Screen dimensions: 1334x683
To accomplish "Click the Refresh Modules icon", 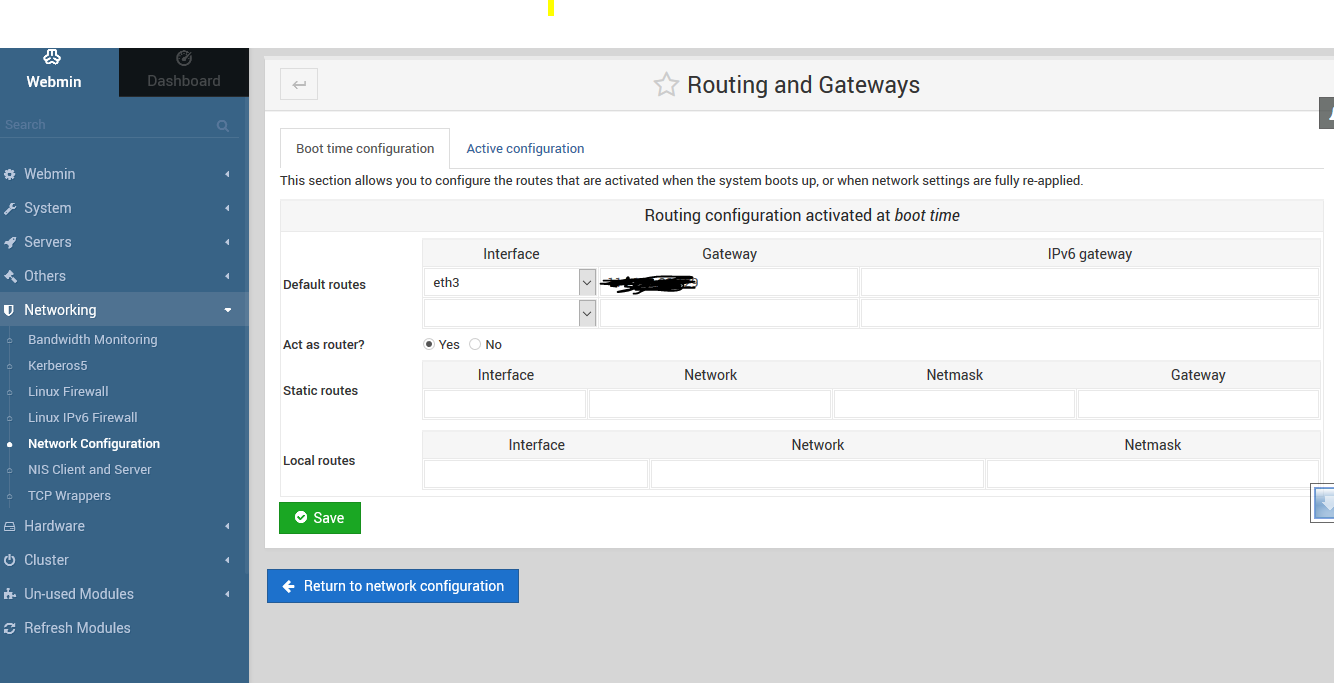I will coord(10,628).
